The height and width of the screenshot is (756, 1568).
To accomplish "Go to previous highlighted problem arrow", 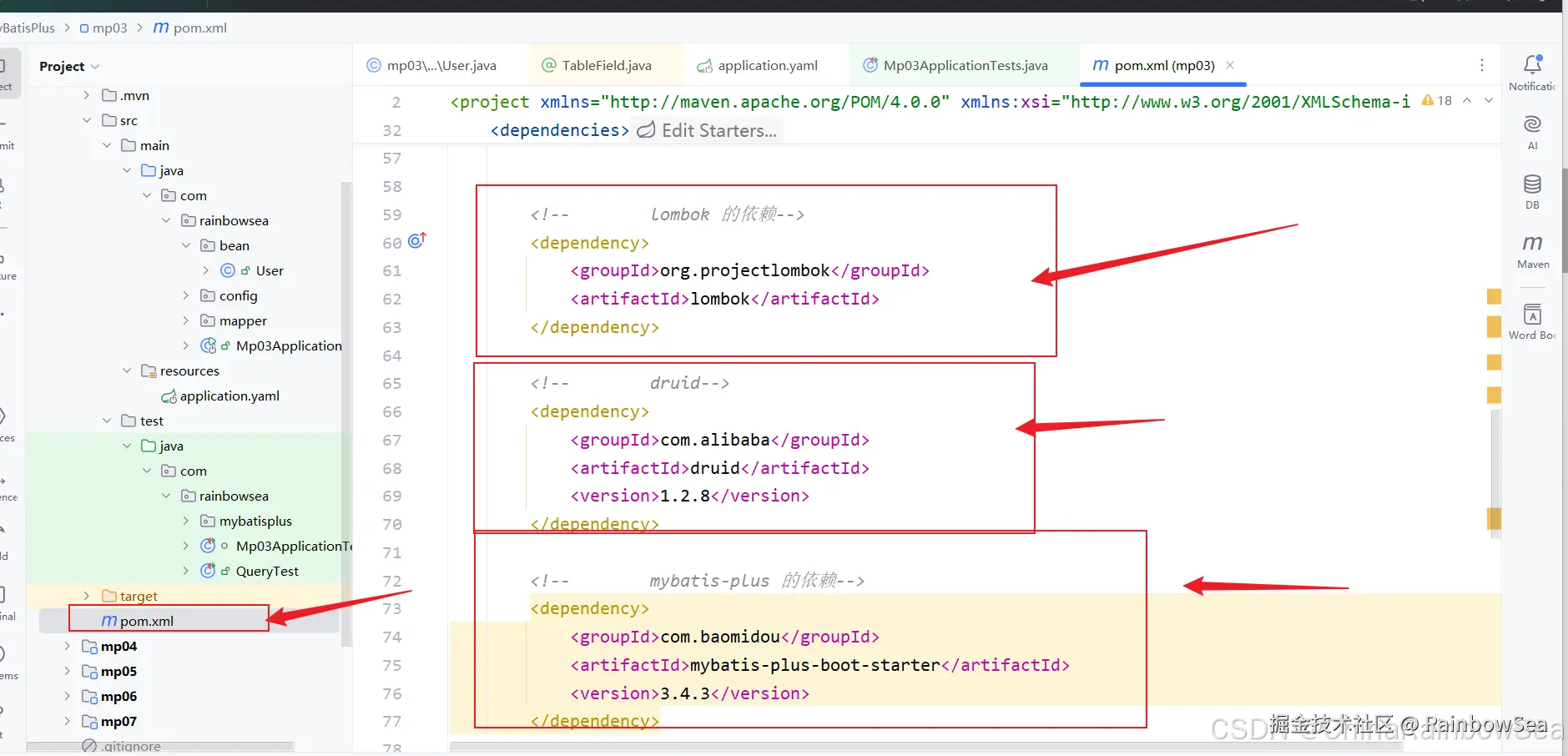I will tap(1467, 100).
